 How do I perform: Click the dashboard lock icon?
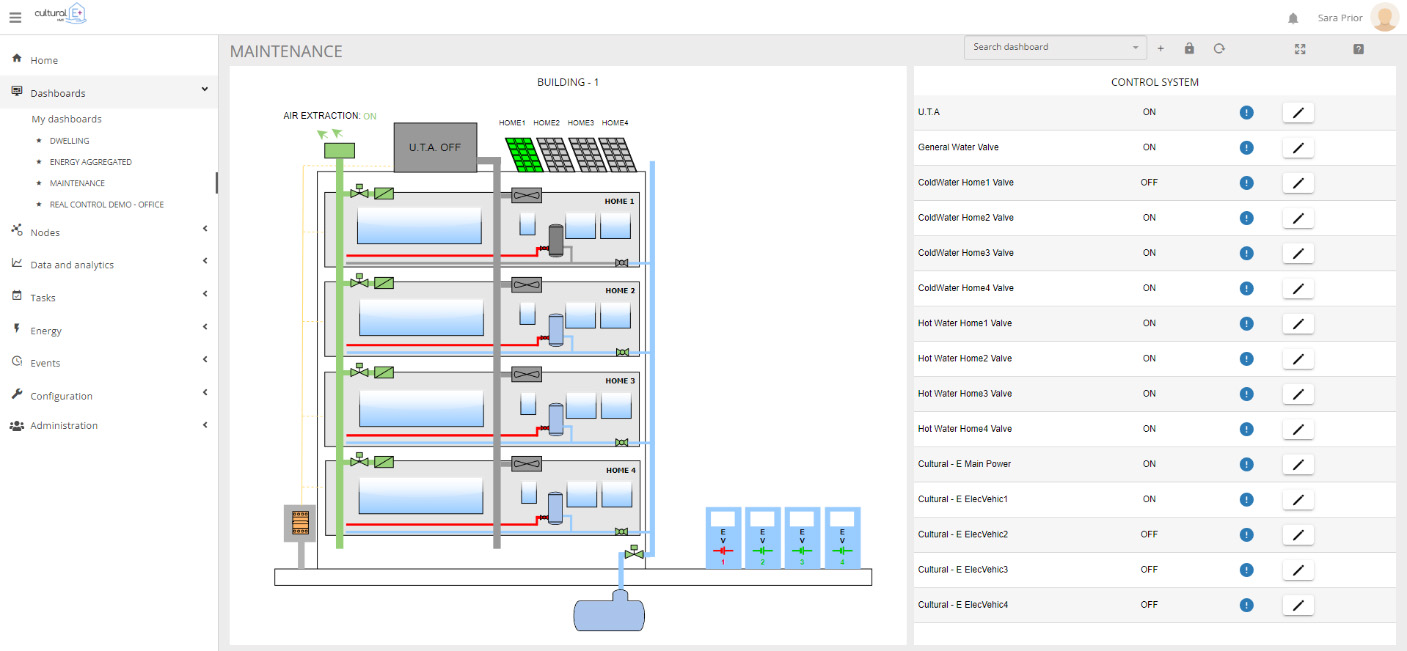pyautogui.click(x=1189, y=48)
